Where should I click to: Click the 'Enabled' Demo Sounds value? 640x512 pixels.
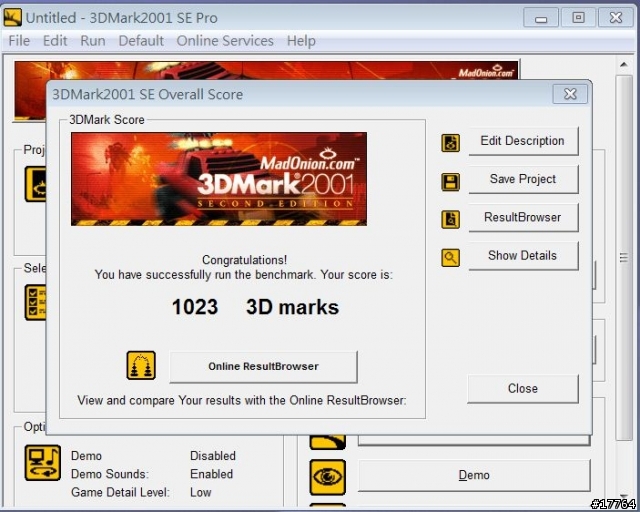[211, 474]
